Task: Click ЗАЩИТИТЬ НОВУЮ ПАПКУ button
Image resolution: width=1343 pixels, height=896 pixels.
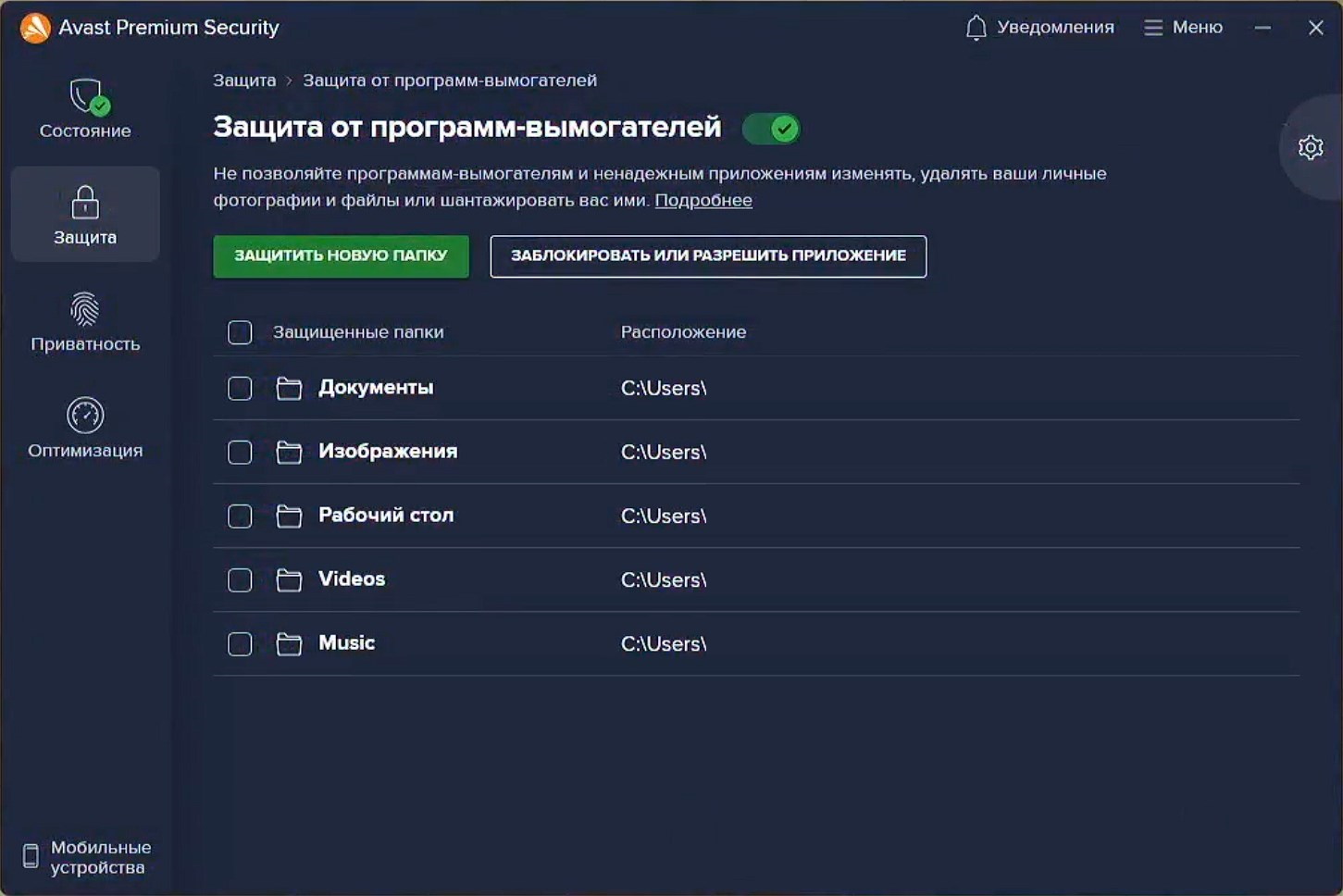Action: pyautogui.click(x=341, y=256)
